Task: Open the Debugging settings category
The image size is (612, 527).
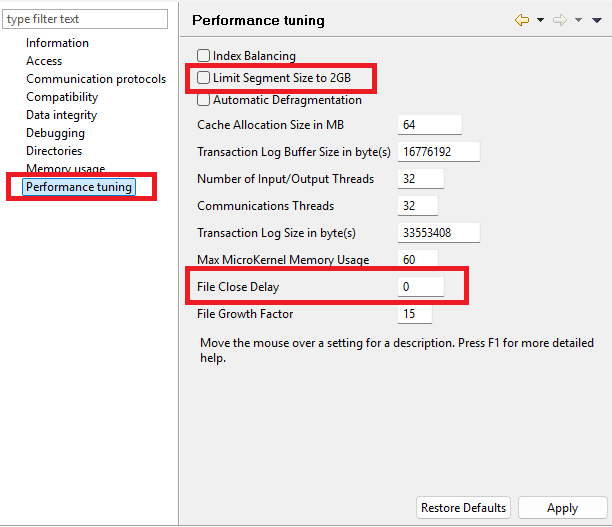Action: click(x=55, y=133)
